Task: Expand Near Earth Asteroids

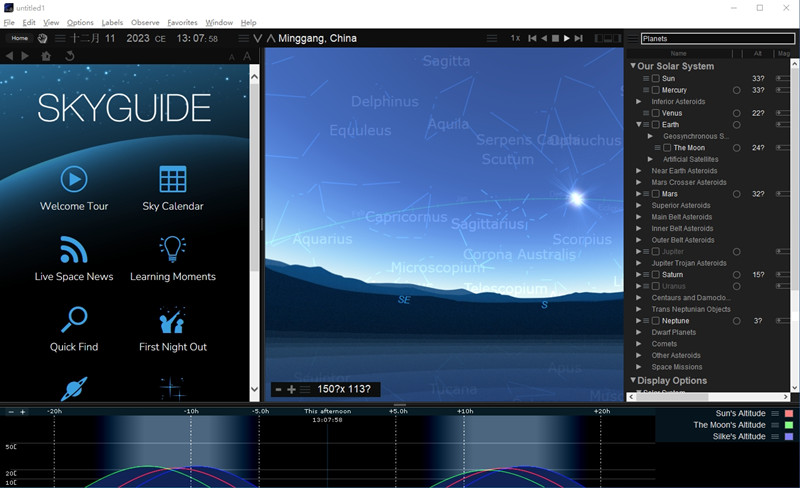Action: click(638, 170)
